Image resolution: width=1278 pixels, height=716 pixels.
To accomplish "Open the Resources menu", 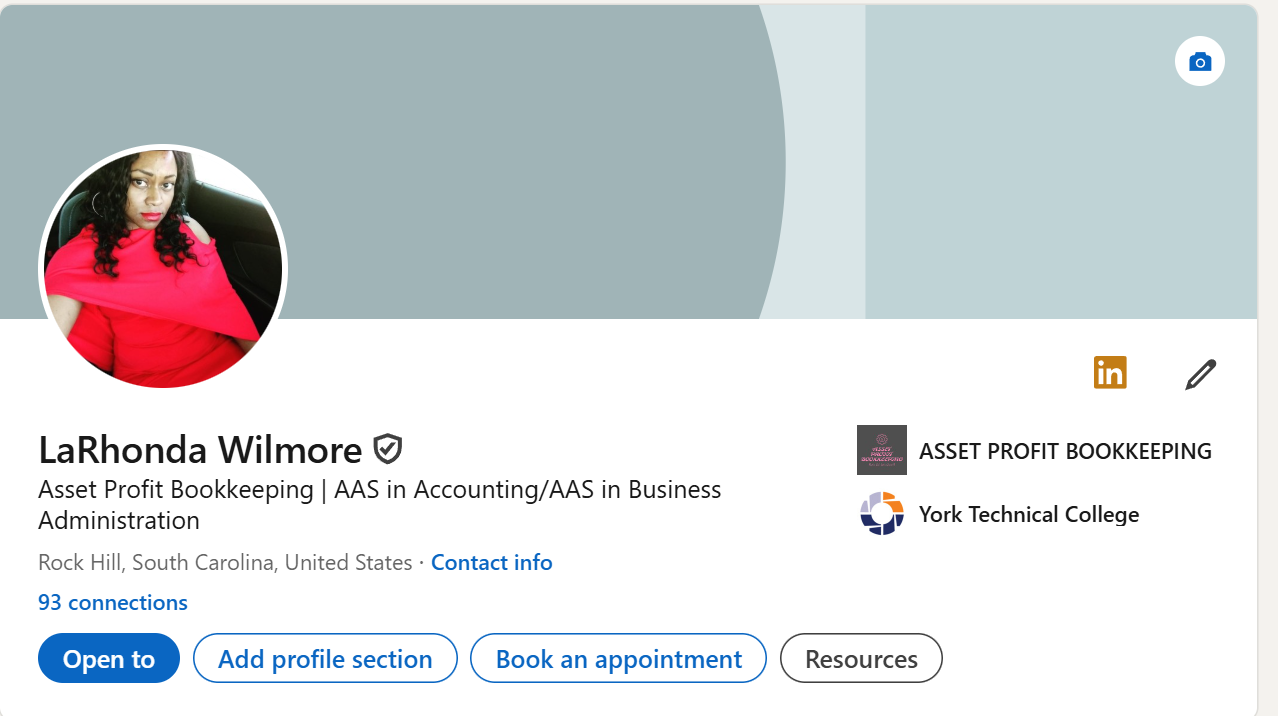I will (860, 658).
